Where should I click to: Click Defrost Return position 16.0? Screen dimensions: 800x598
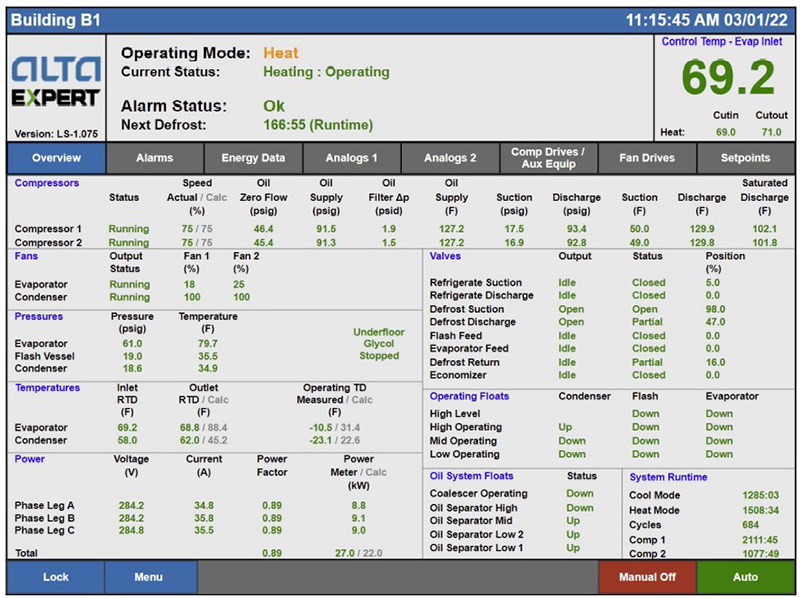pos(715,362)
